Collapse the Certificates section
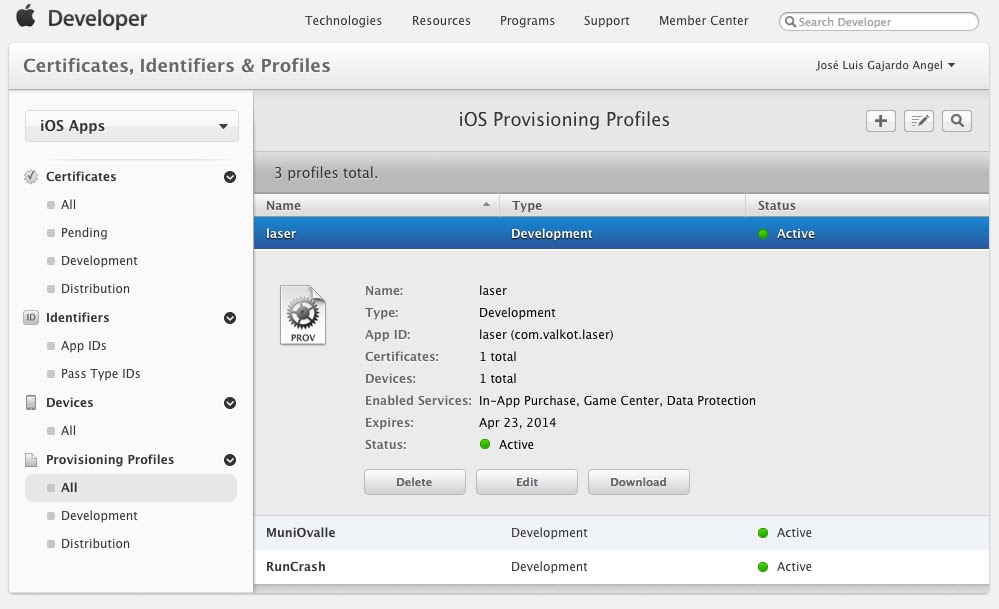 tap(230, 177)
